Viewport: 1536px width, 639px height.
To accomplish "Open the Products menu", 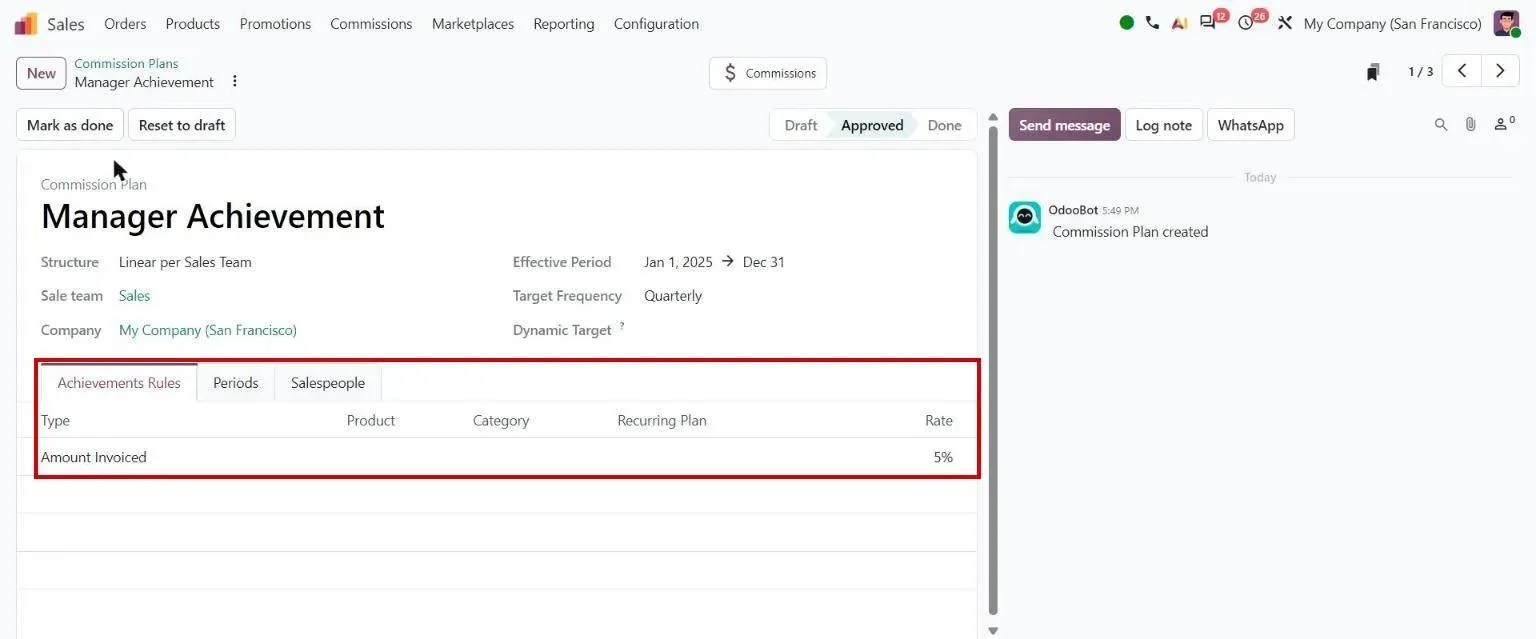I will point(193,23).
